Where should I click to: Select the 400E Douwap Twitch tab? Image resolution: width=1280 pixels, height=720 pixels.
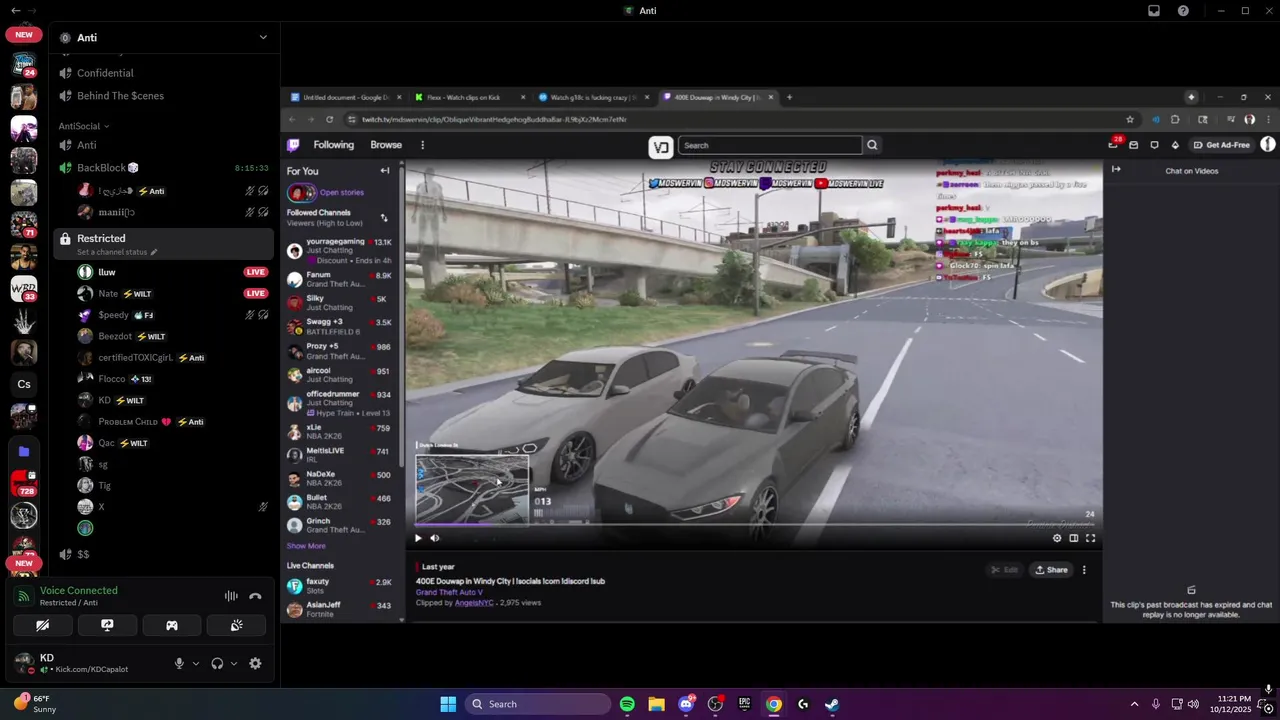coord(717,97)
